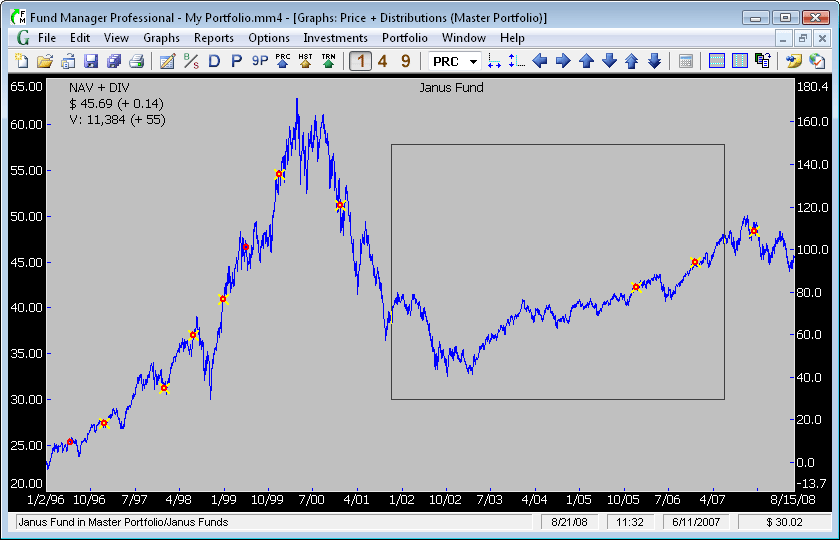The image size is (840, 540).
Task: Click status bar text Janus Fund in Master Portfolio
Action: tap(123, 522)
